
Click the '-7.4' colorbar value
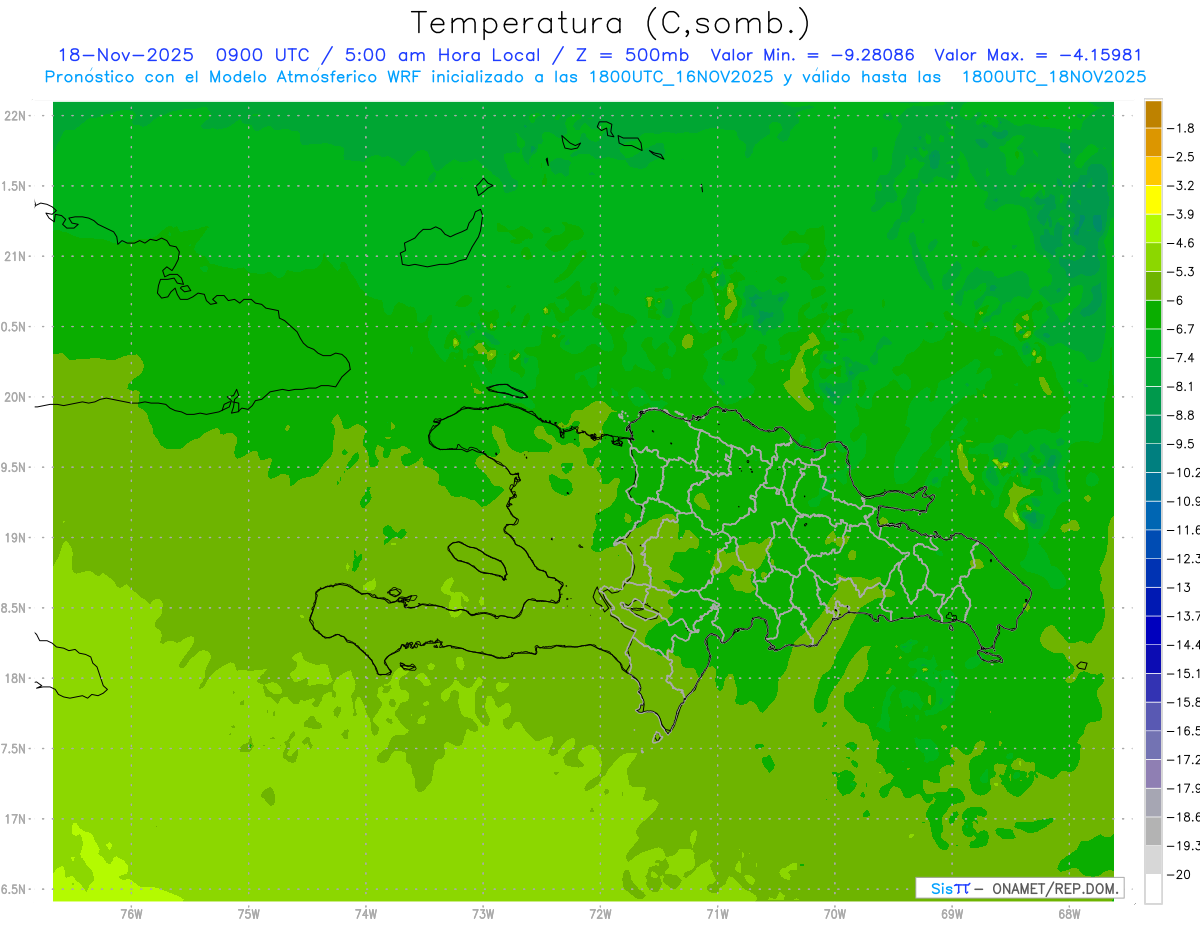click(1182, 357)
